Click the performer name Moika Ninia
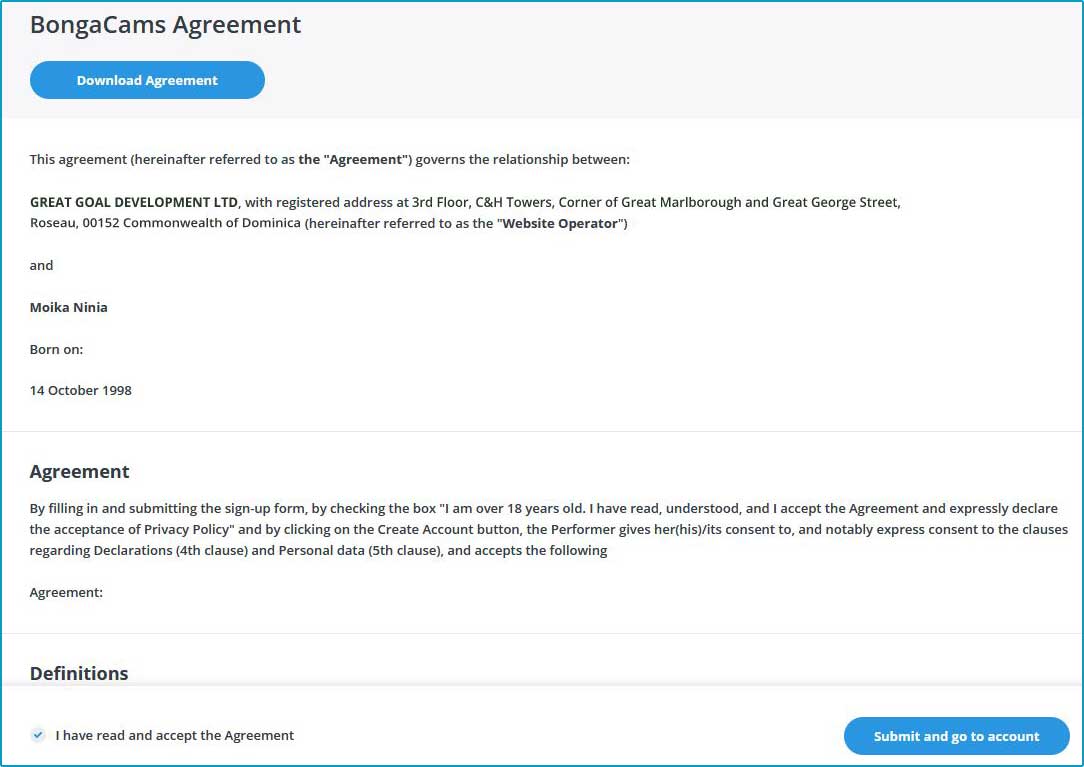 (x=69, y=307)
